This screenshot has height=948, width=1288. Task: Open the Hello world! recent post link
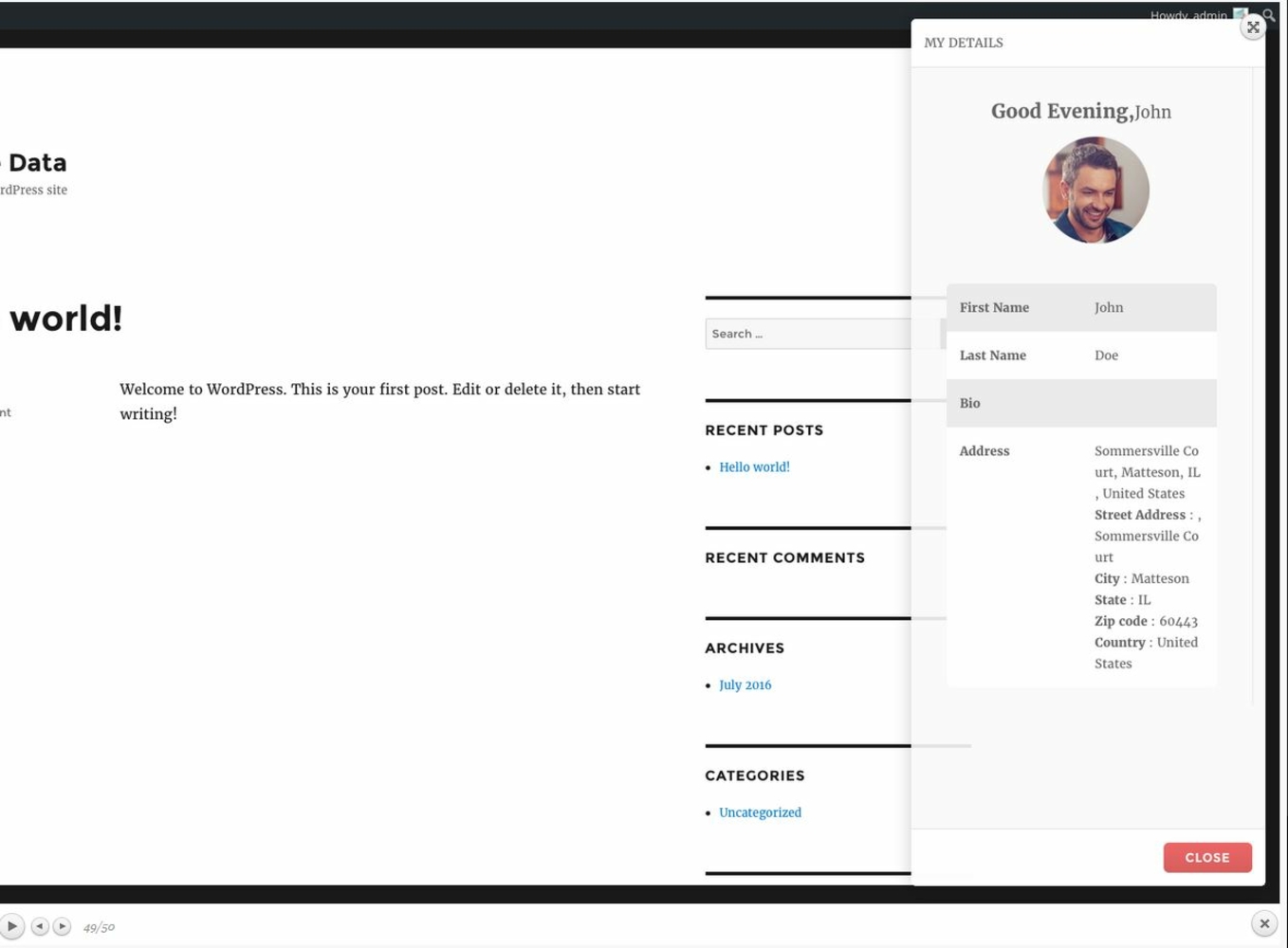(x=754, y=467)
